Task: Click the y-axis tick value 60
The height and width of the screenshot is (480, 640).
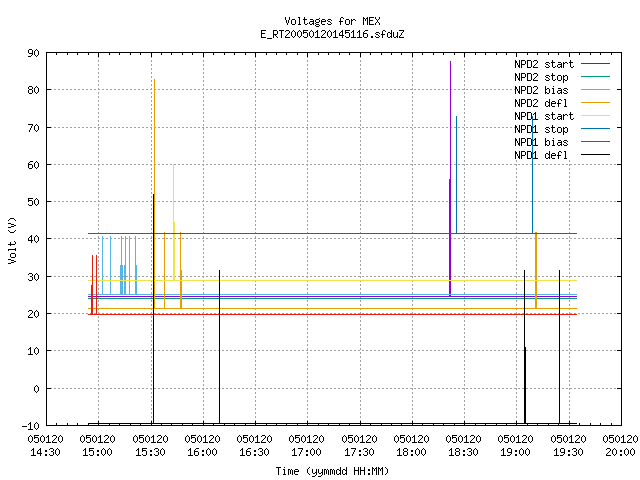Action: pyautogui.click(x=33, y=165)
